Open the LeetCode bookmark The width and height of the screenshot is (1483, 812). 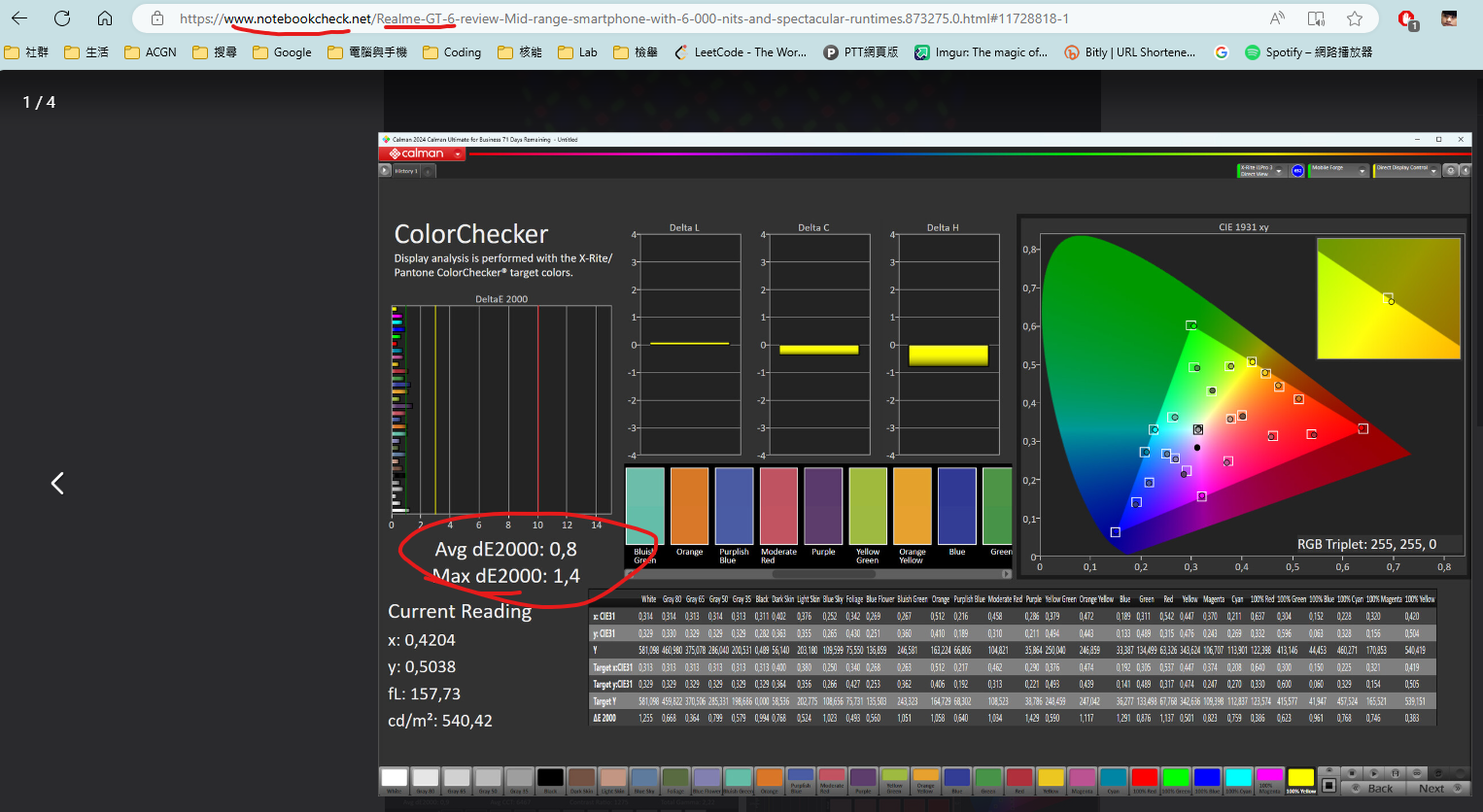click(741, 52)
